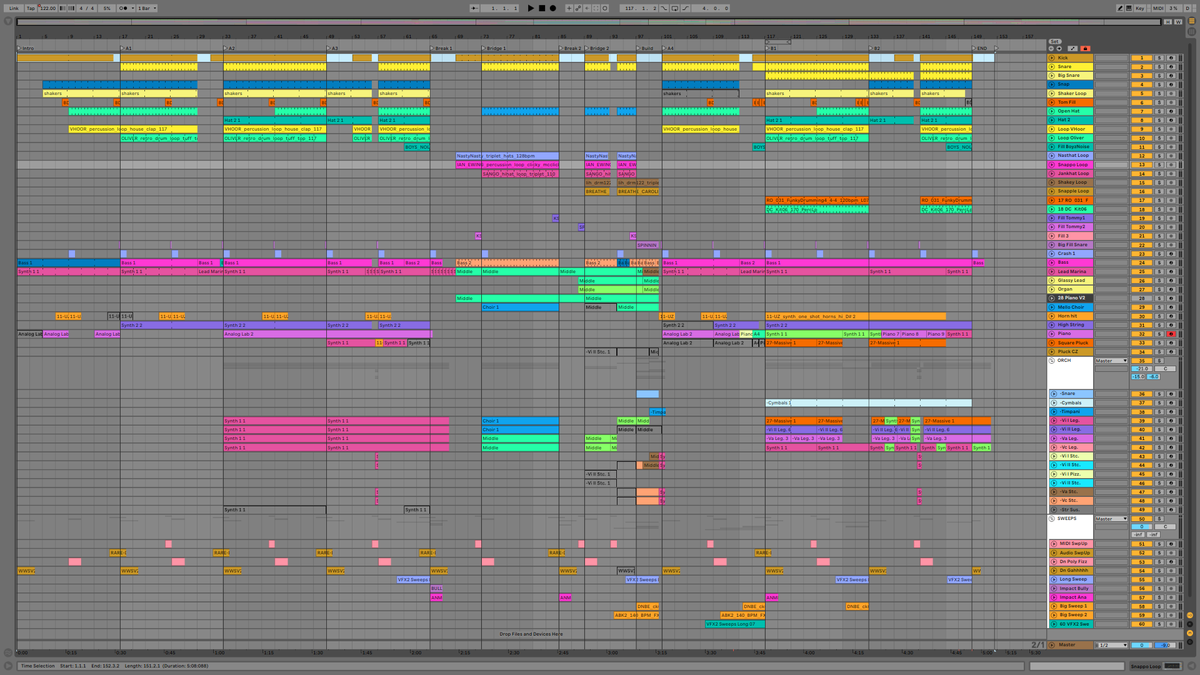Switch to Arrangement view selector icon
Screen dimensions: 1200x675
pos(1192,21)
